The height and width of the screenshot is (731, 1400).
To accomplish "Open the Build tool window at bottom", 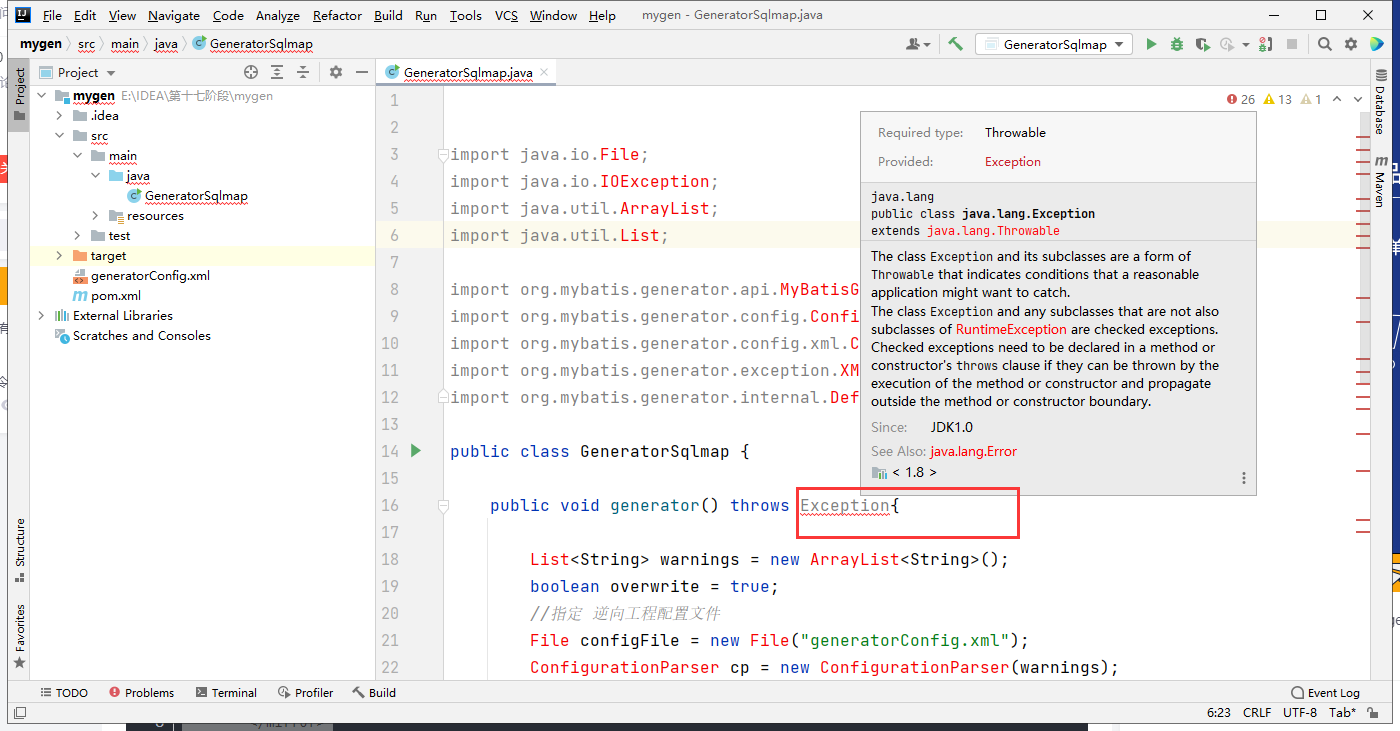I will pyautogui.click(x=374, y=692).
